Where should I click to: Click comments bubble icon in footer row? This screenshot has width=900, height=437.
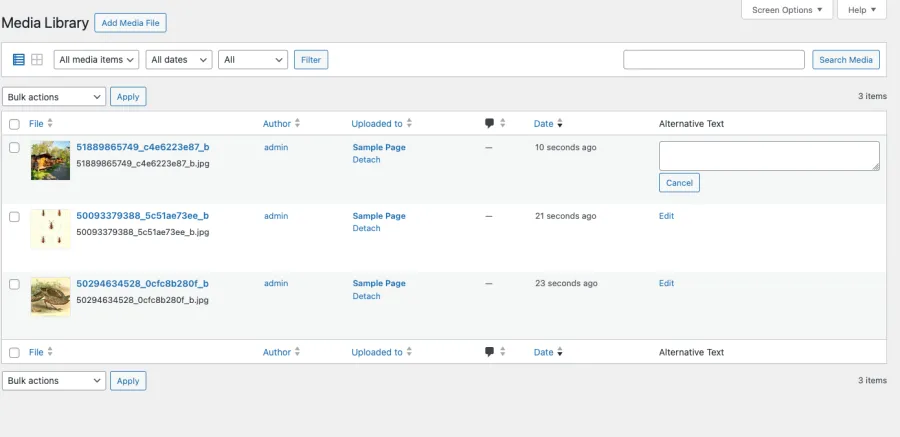coord(490,352)
